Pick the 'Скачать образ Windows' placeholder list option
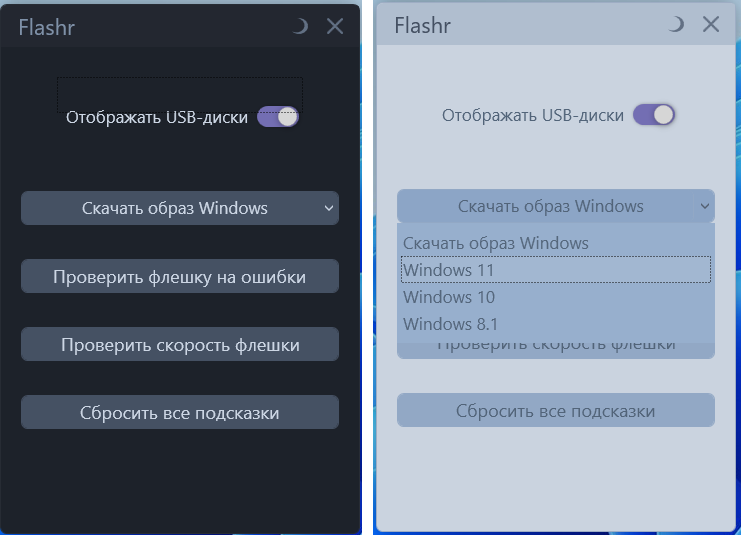 pyautogui.click(x=556, y=243)
